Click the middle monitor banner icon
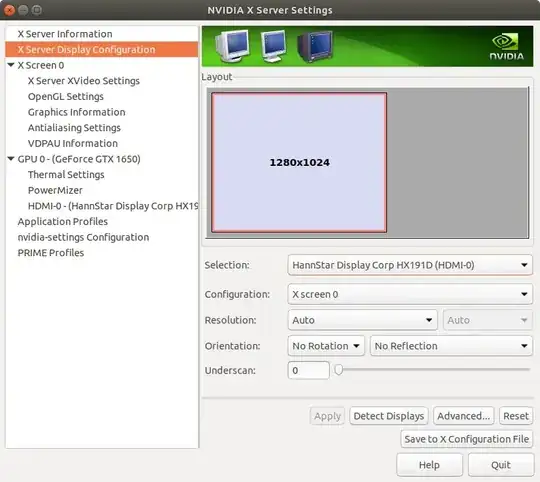540x482 pixels. pyautogui.click(x=273, y=46)
